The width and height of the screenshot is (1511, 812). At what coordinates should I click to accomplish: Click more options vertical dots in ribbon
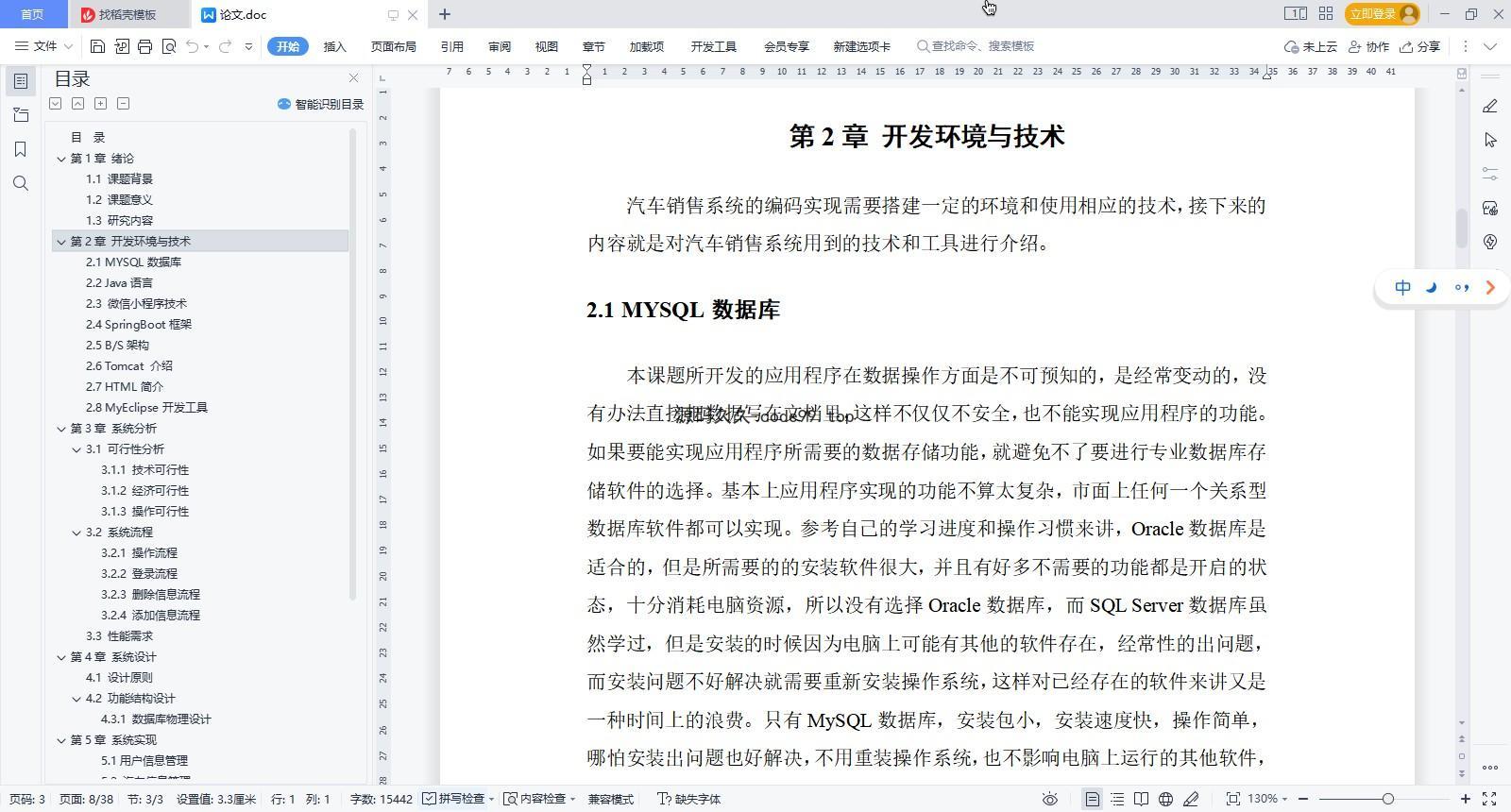pos(1466,46)
